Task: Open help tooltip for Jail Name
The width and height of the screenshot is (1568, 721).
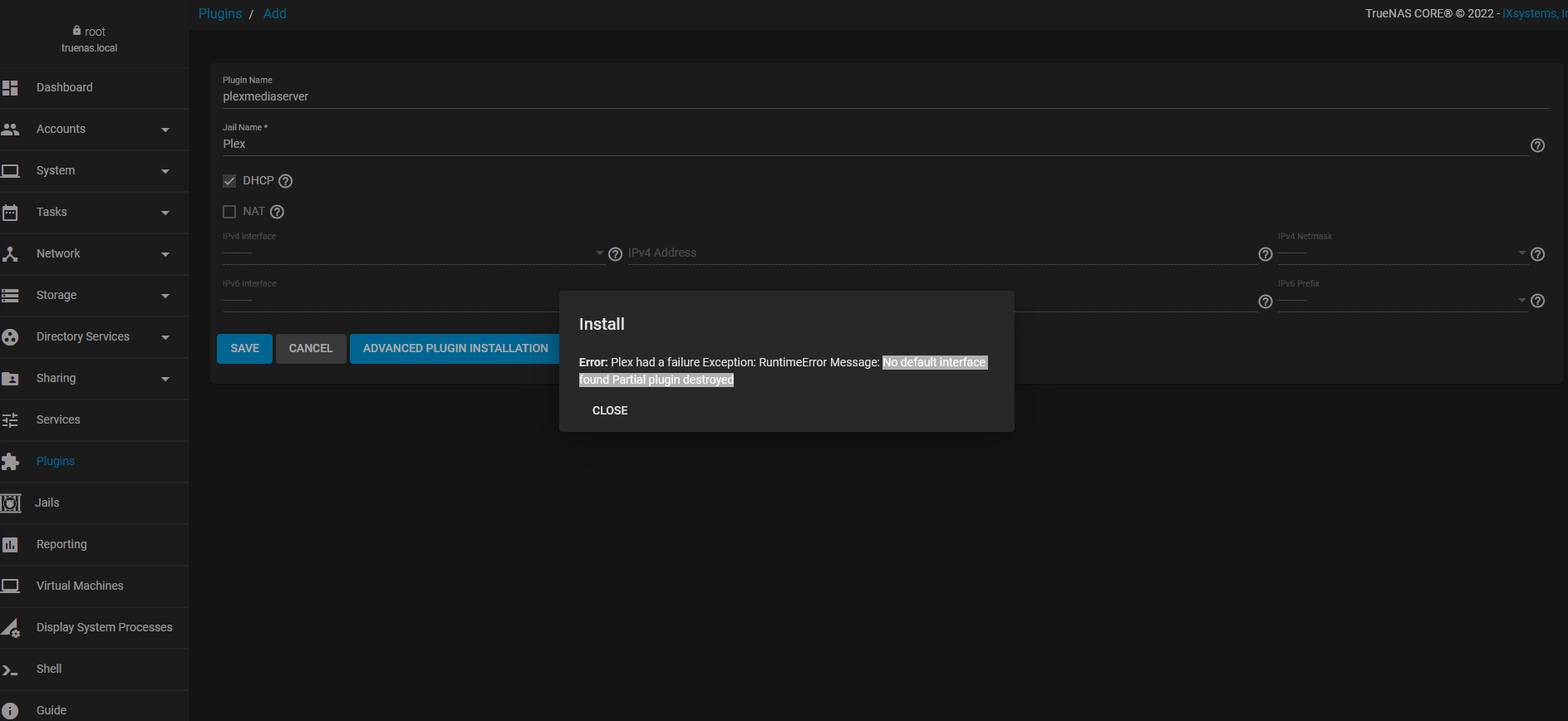Action: point(1537,145)
